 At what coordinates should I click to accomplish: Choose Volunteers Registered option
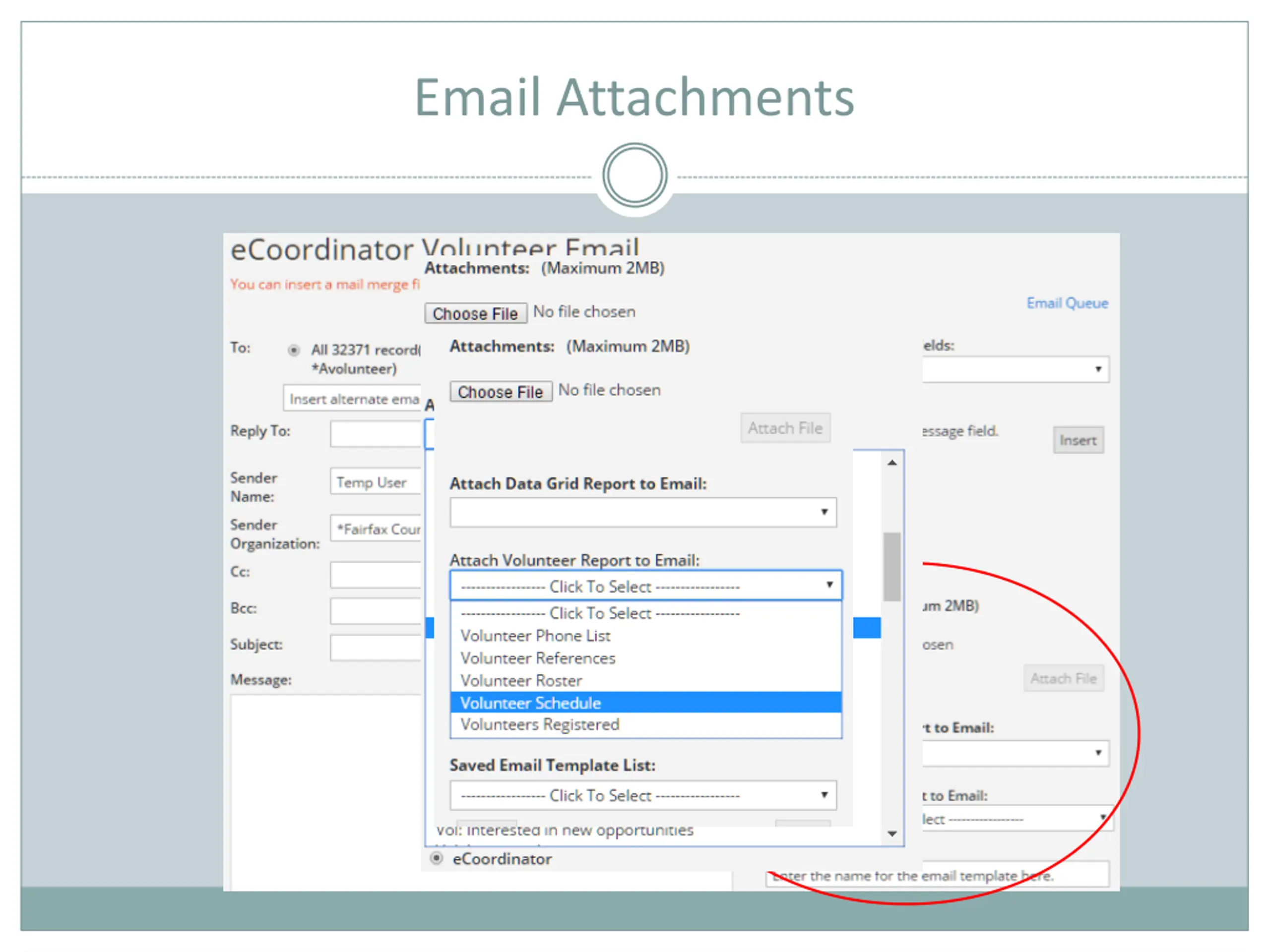[x=646, y=724]
